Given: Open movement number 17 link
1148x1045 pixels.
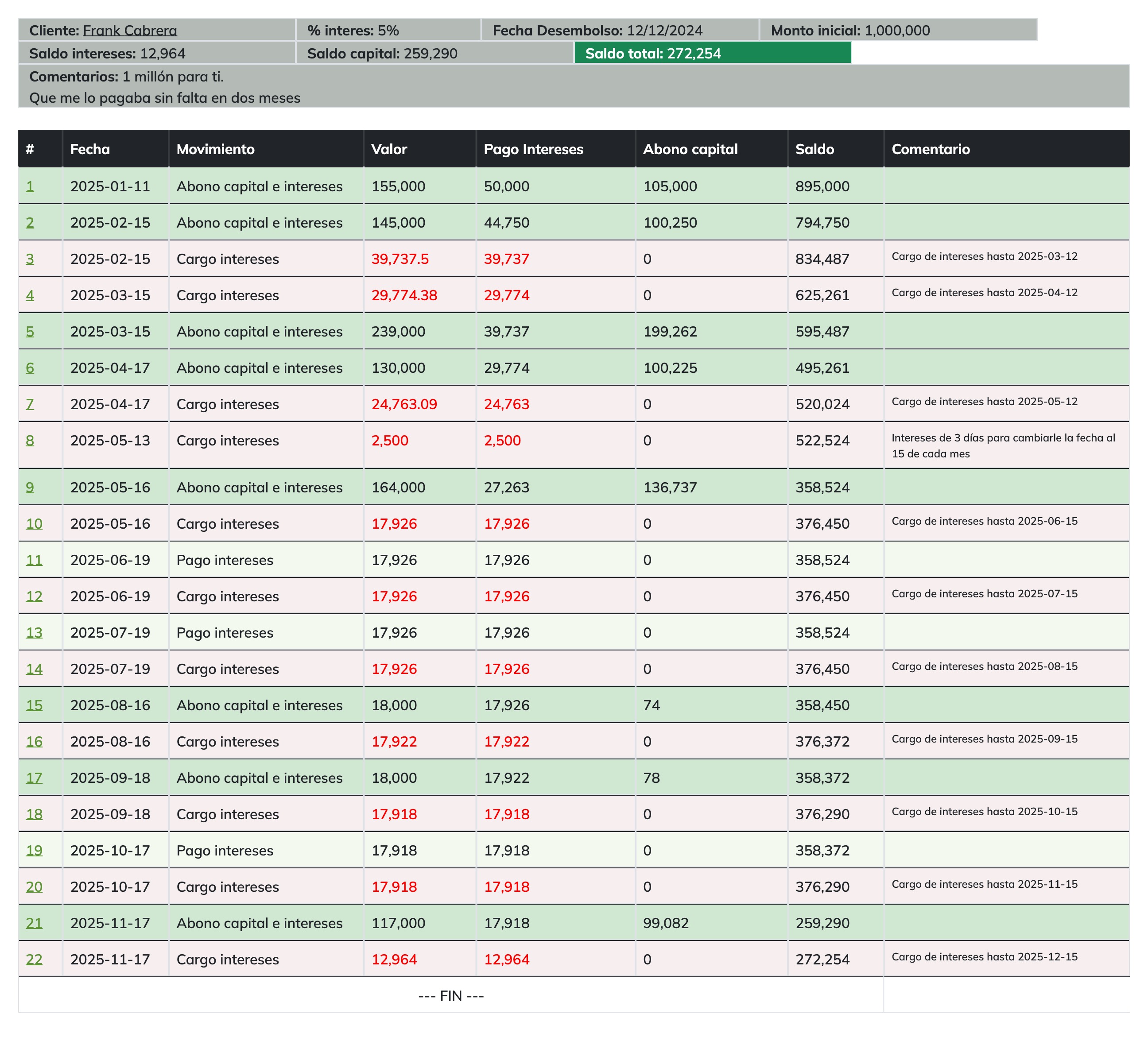Looking at the screenshot, I should [34, 778].
